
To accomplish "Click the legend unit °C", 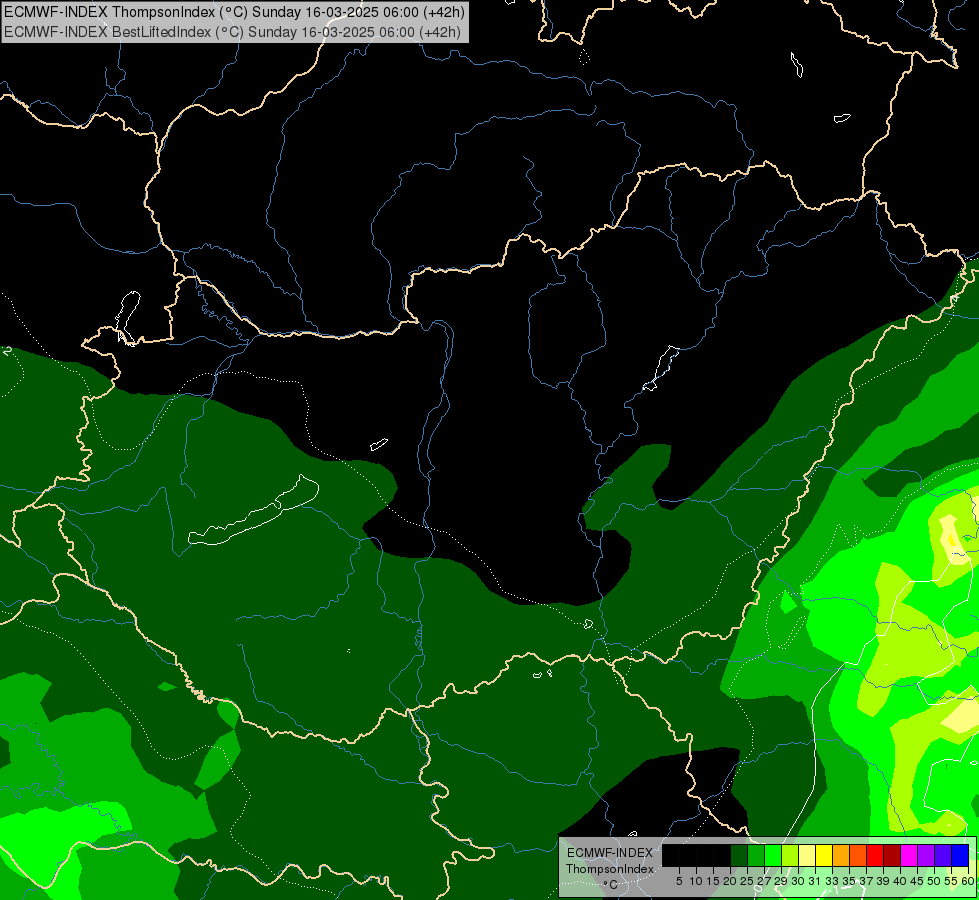I will [x=611, y=885].
